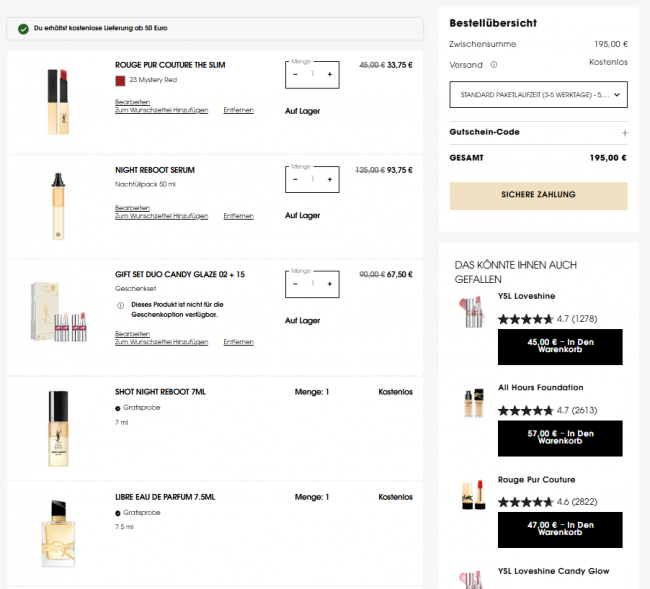
Task: Click Bearbeiten for Night Reboot Serum
Action: [x=132, y=208]
